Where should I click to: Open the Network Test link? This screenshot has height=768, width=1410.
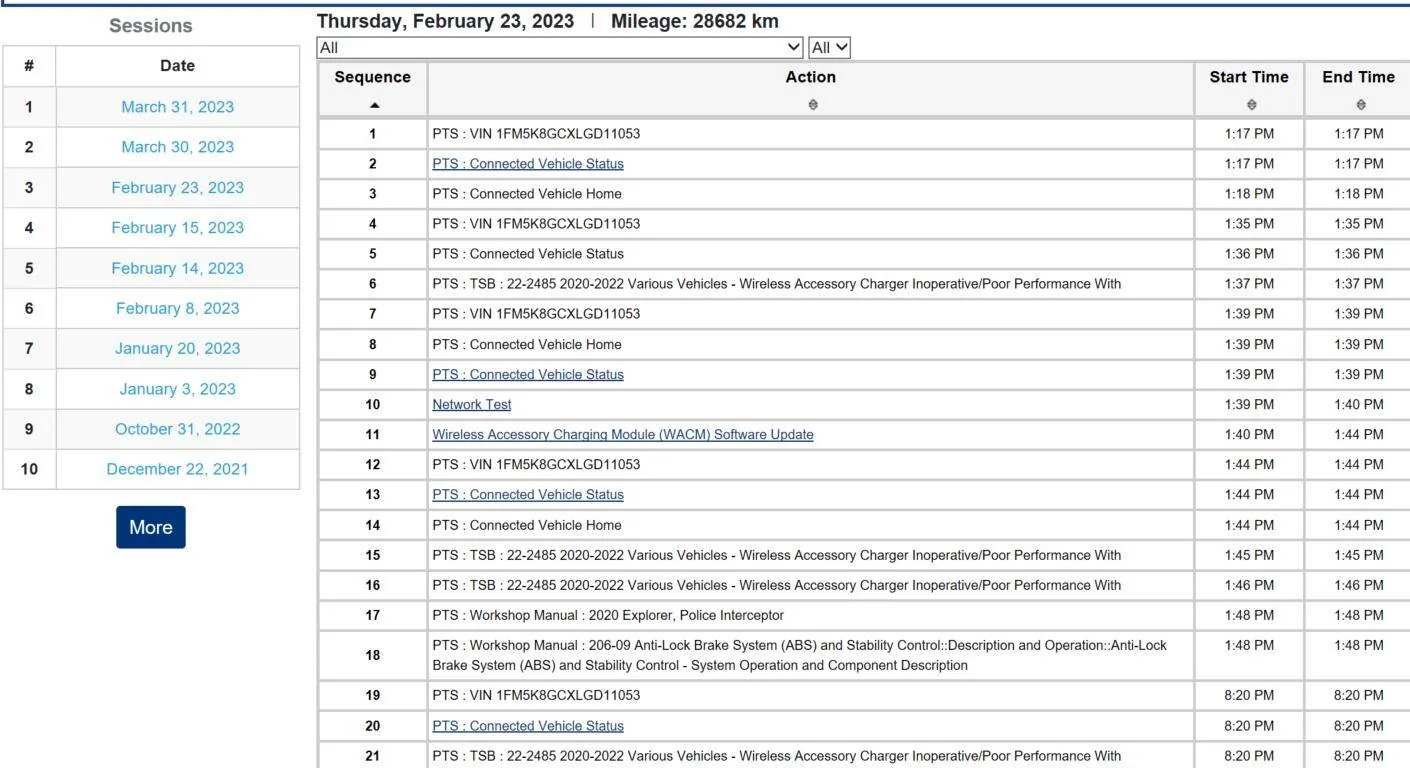point(472,404)
